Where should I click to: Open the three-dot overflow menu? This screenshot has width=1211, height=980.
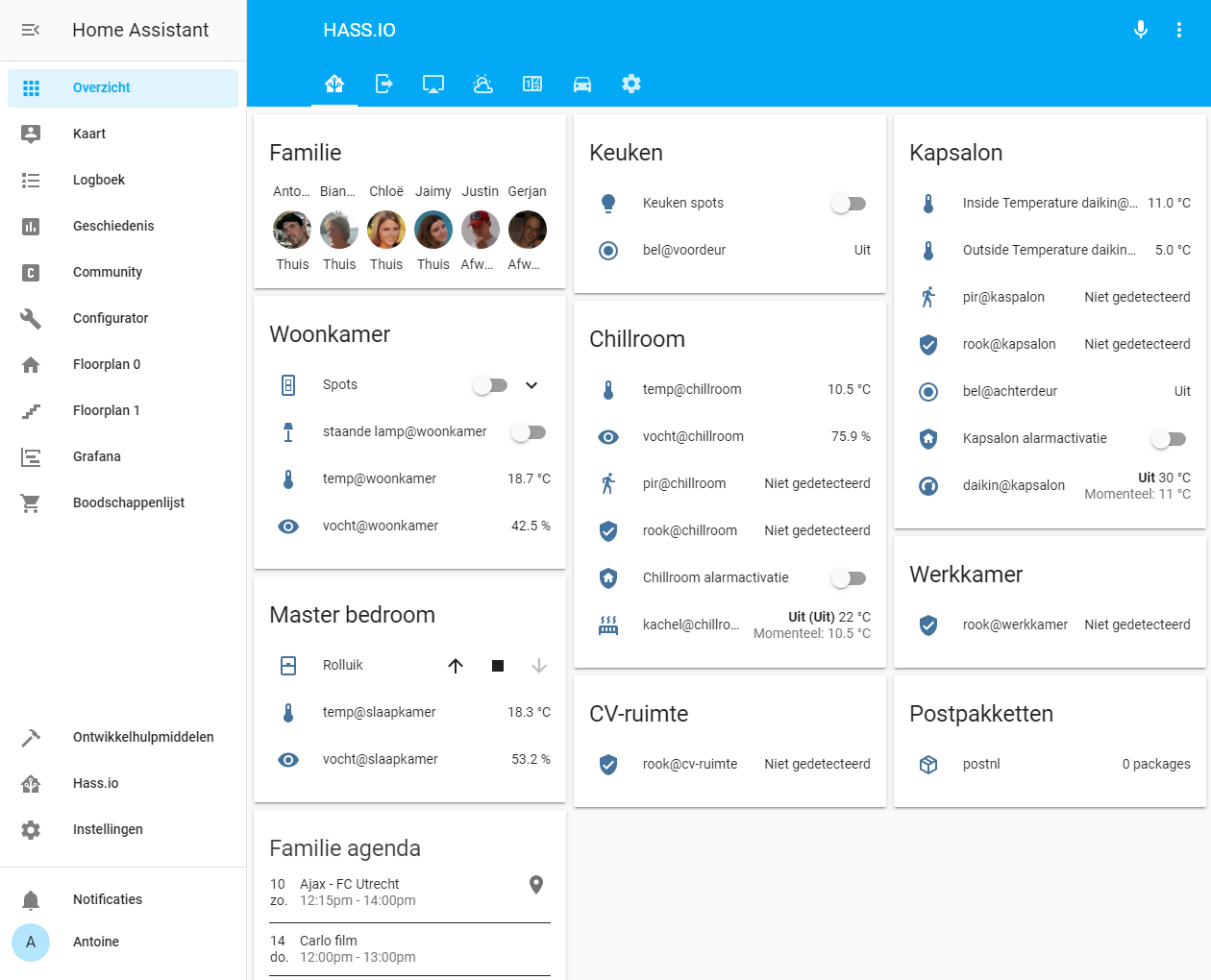1179,30
